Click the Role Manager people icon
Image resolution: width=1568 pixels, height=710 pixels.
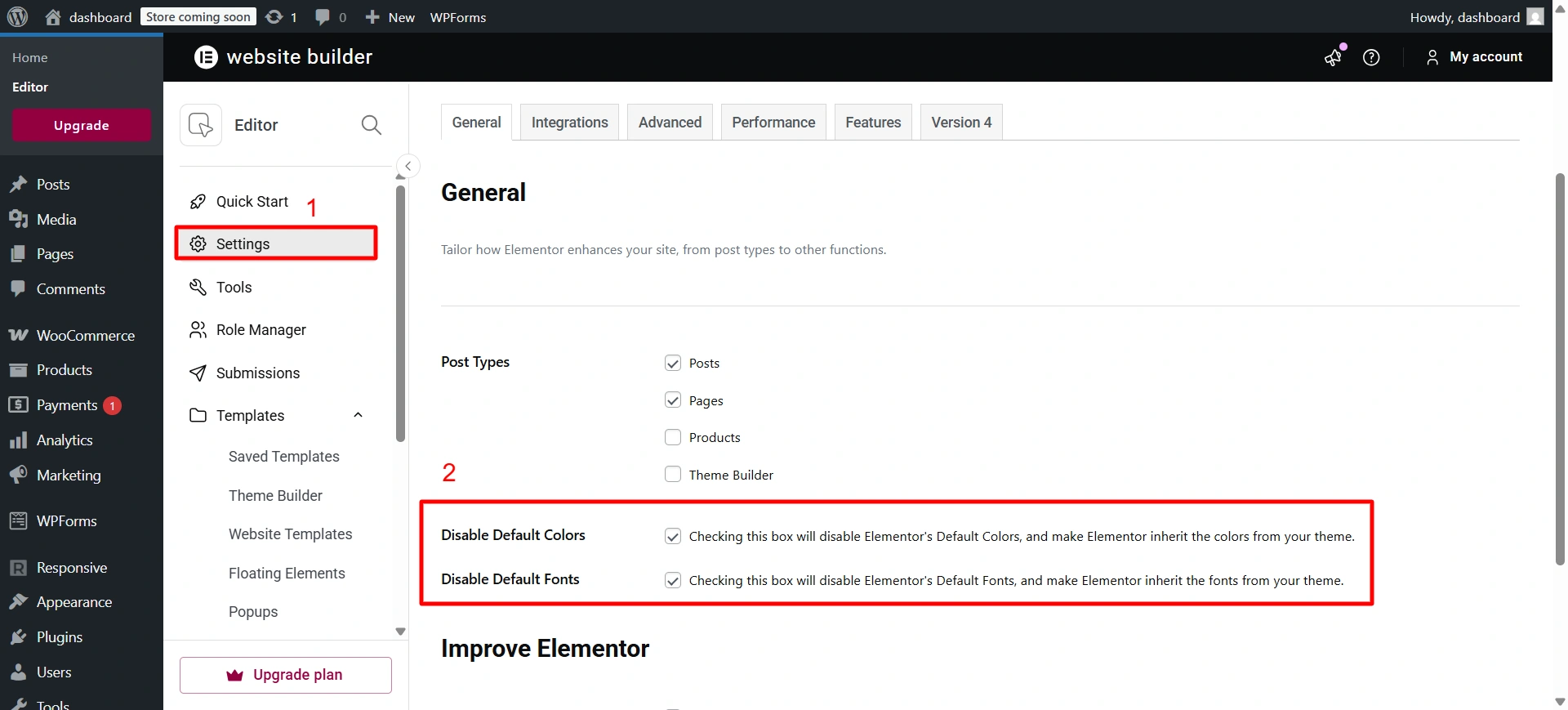click(198, 330)
